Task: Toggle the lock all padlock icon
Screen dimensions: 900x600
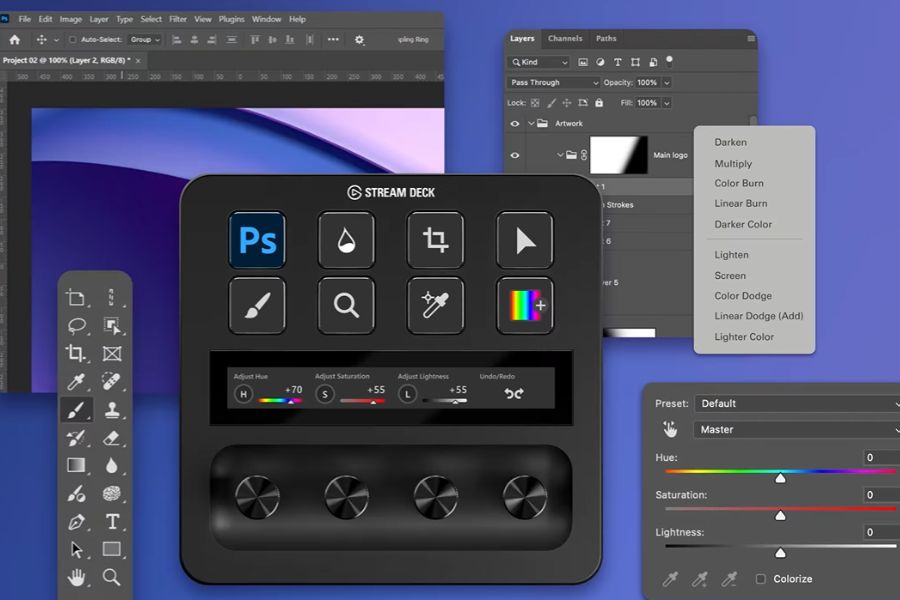Action: point(599,103)
